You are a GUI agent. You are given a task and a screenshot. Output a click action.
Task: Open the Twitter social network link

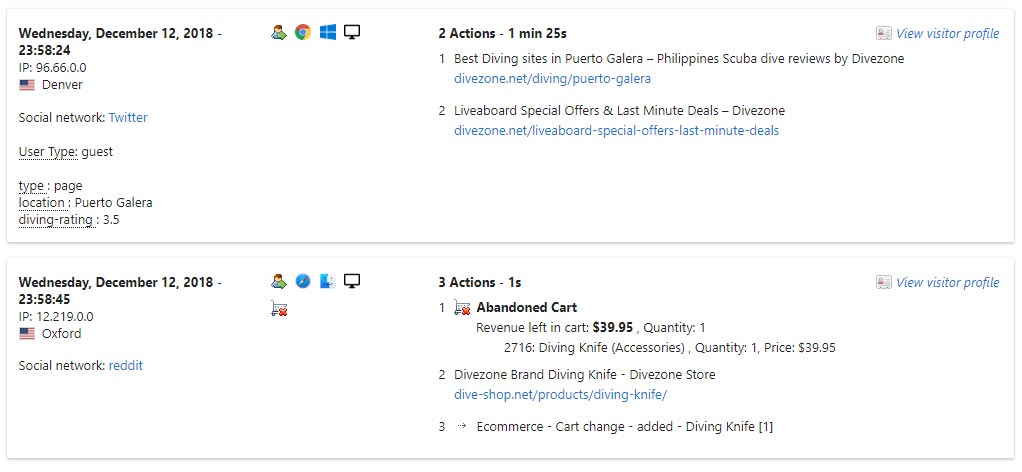(128, 117)
